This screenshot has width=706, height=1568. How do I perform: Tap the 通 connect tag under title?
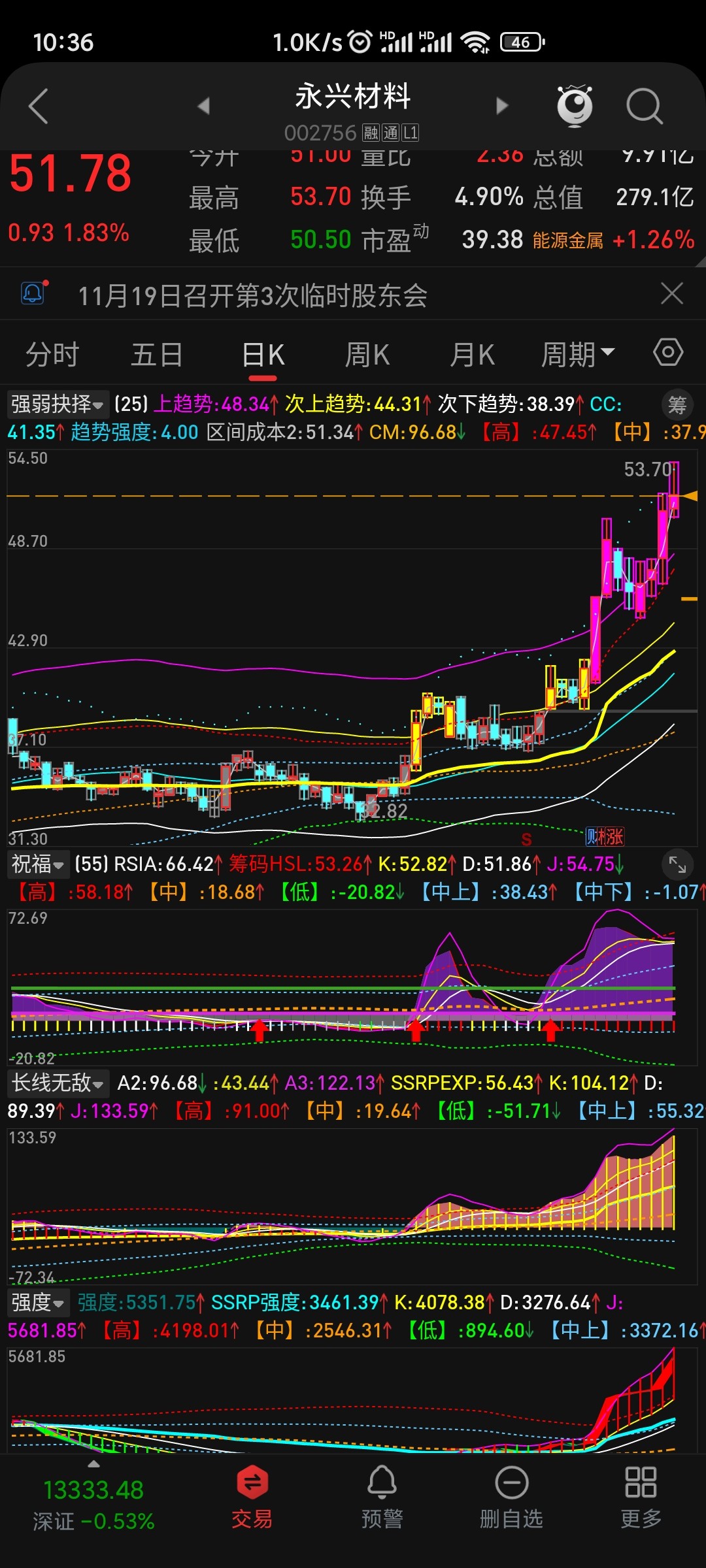[390, 133]
